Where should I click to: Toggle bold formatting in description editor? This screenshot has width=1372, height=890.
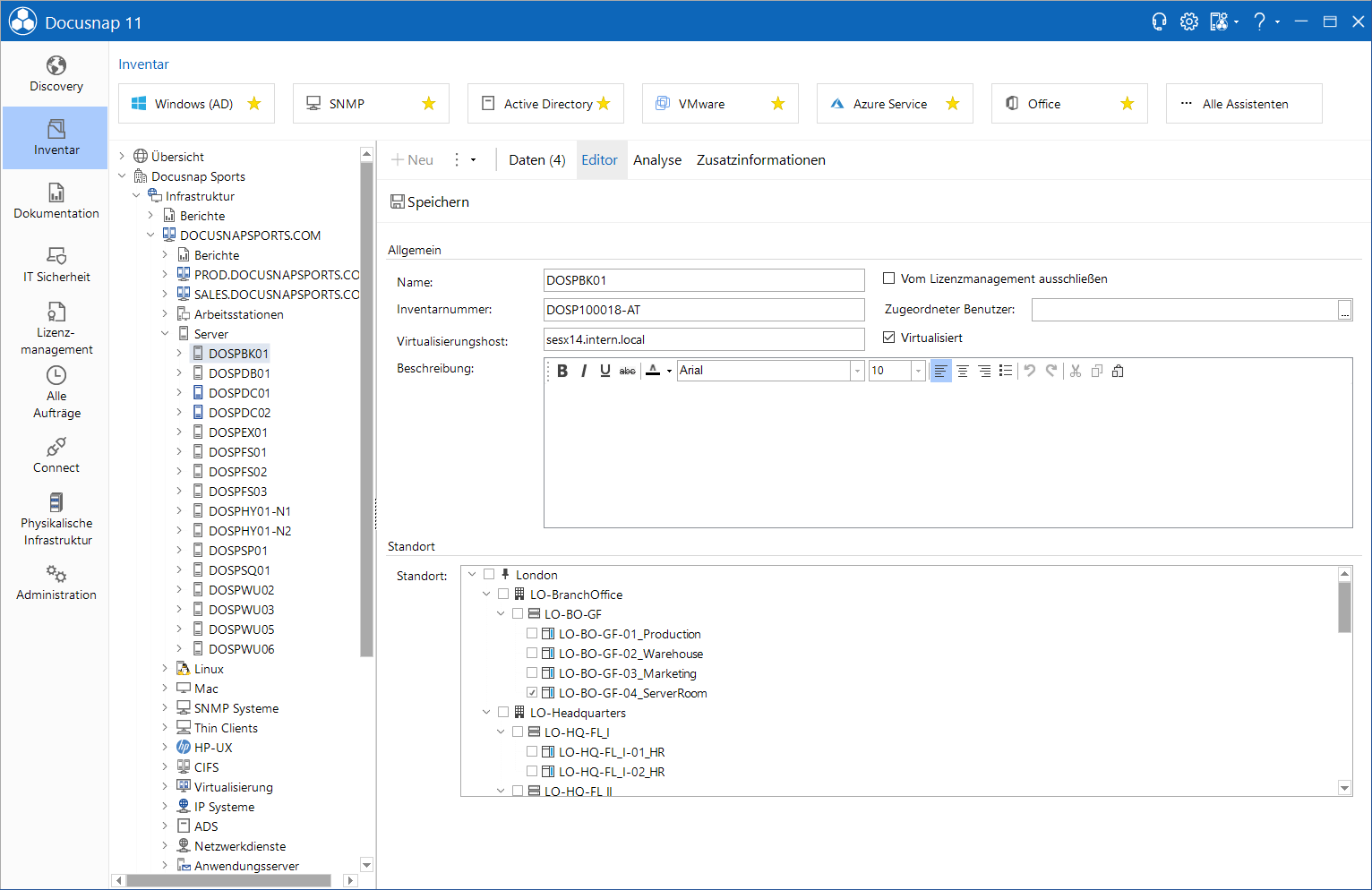click(x=562, y=371)
